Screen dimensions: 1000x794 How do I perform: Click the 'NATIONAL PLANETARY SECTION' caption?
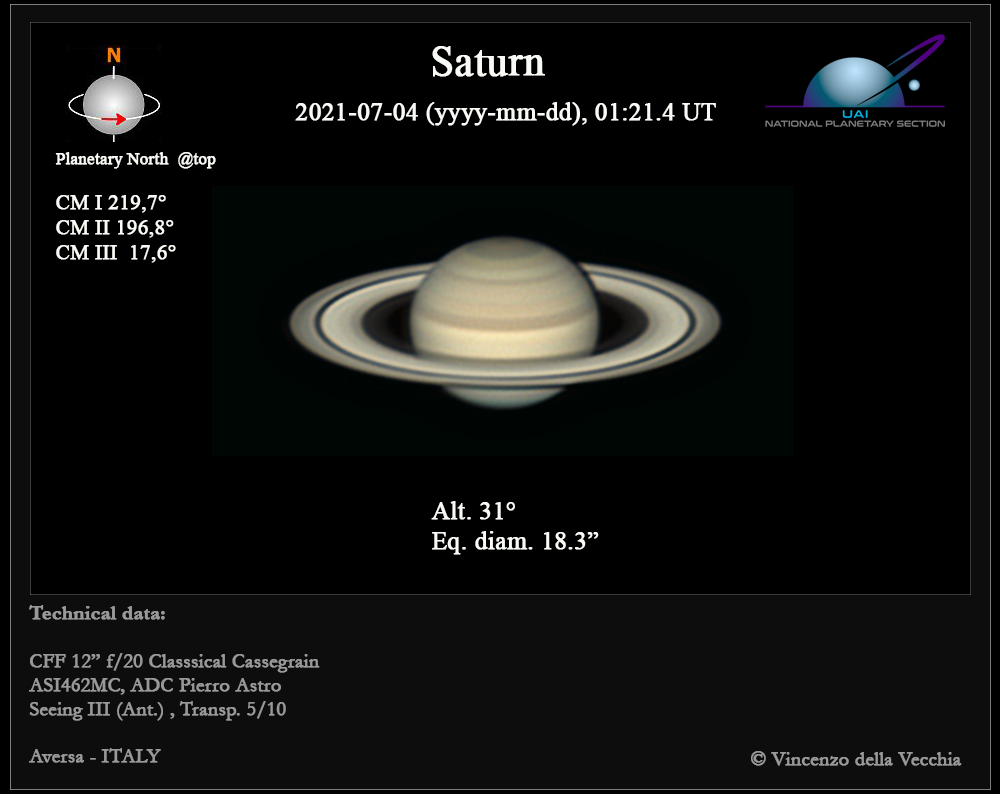coord(855,124)
